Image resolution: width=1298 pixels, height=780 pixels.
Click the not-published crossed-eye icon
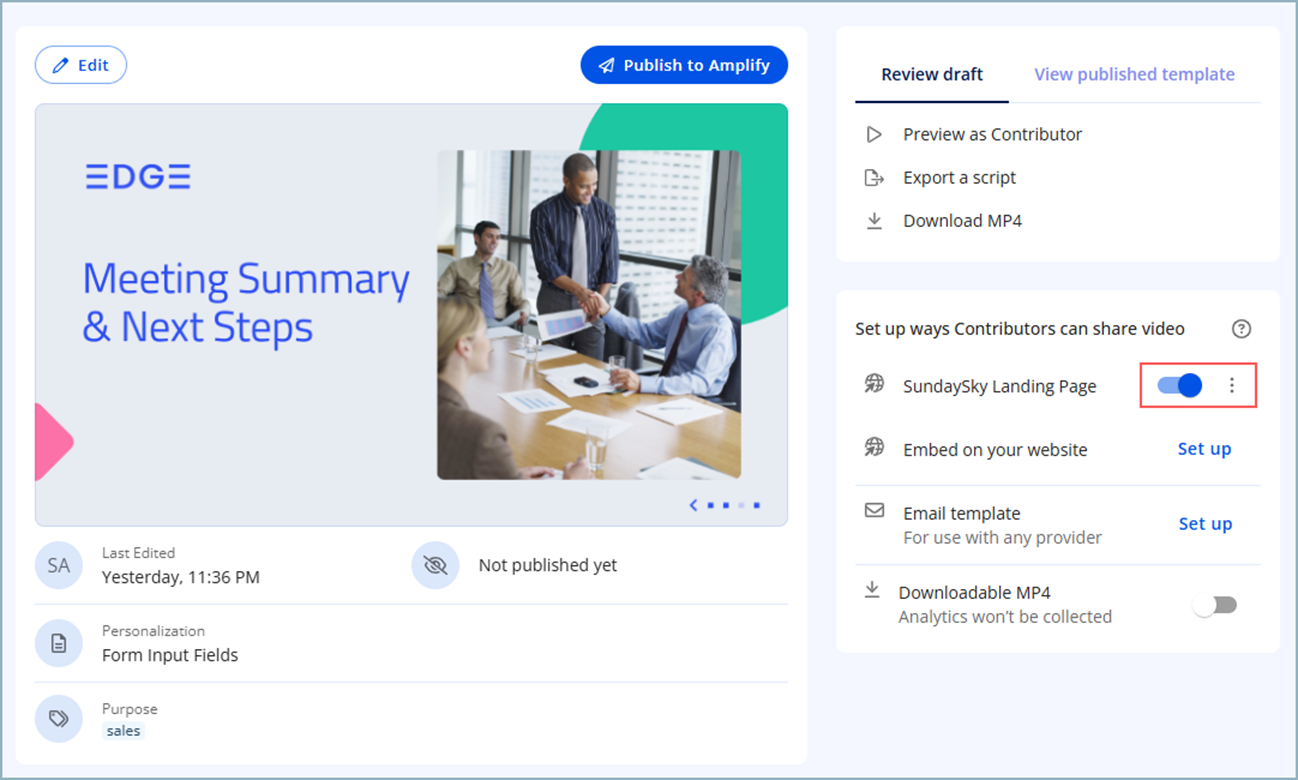tap(435, 565)
